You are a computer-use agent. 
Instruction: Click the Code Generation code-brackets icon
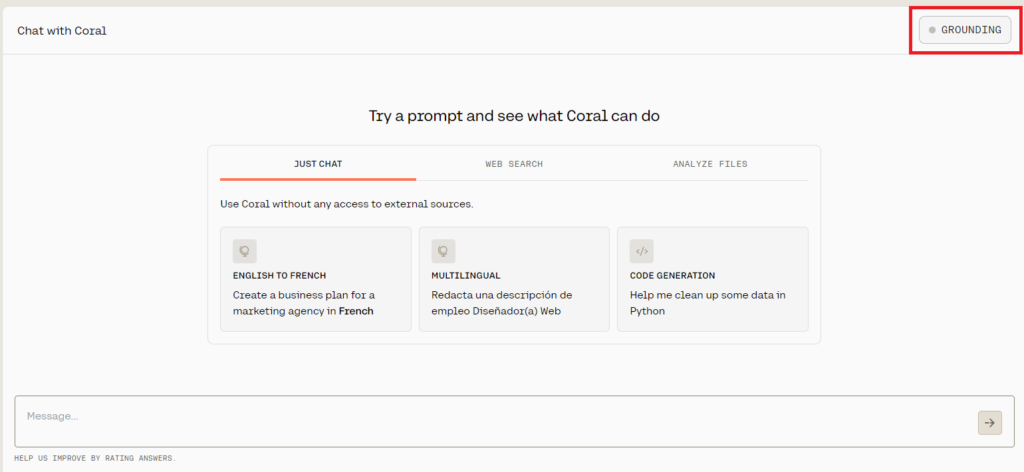(642, 251)
